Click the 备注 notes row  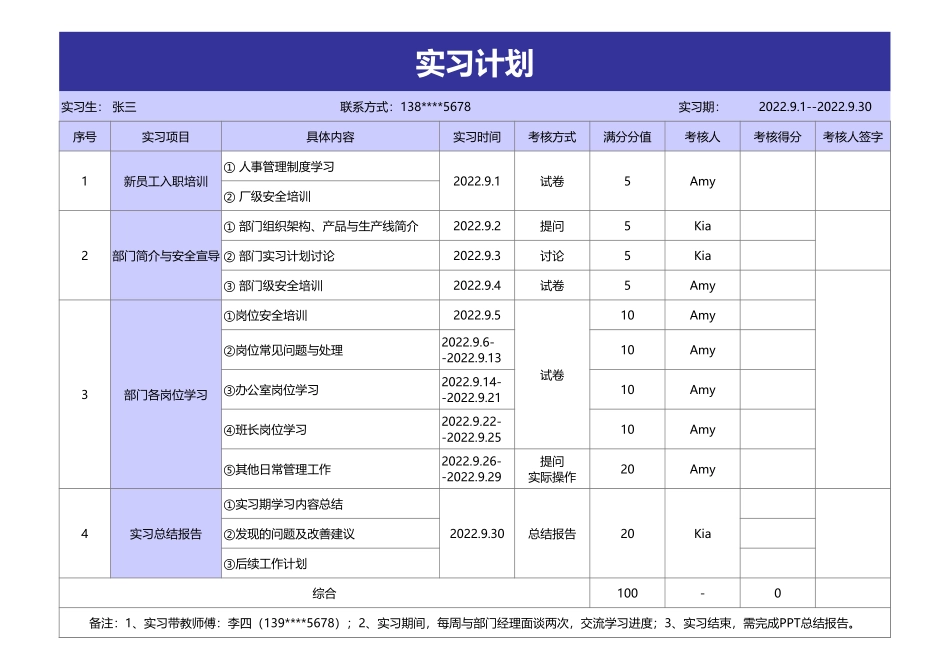click(x=474, y=623)
